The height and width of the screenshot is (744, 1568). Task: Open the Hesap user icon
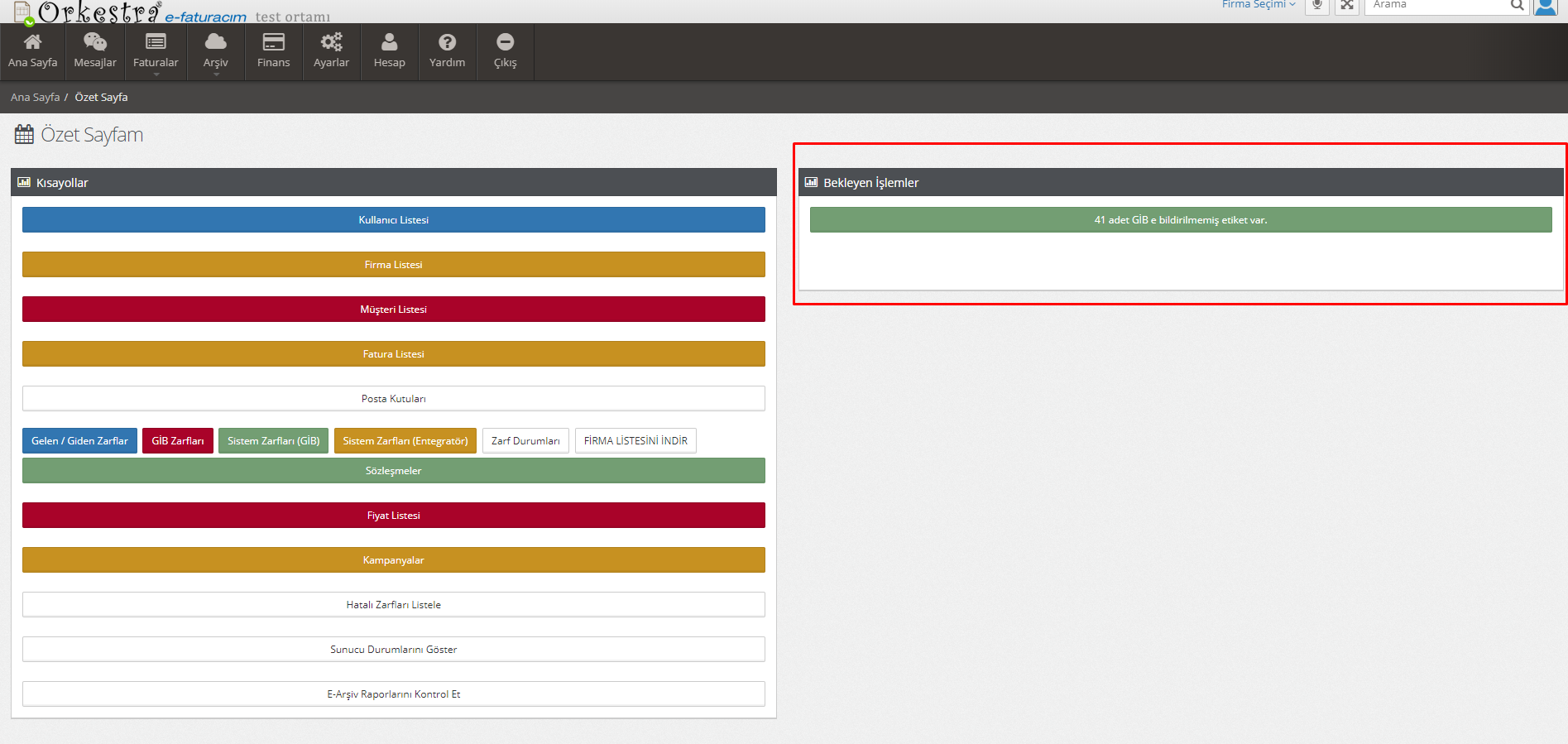coord(389,42)
